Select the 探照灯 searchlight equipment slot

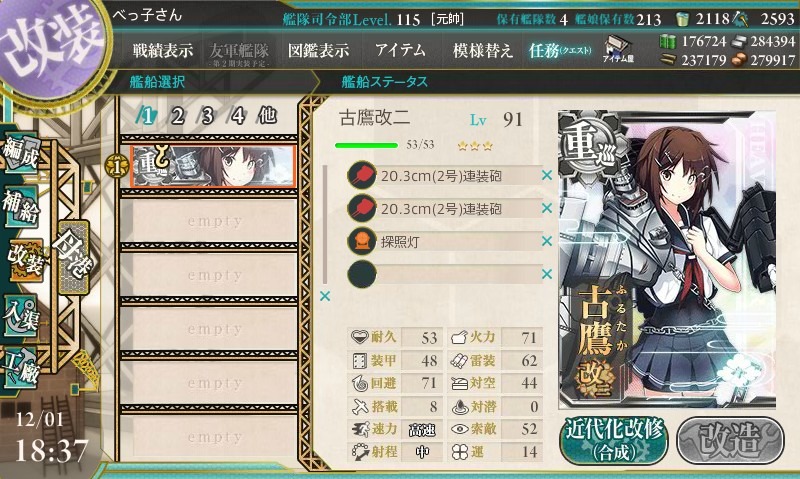pyautogui.click(x=444, y=241)
